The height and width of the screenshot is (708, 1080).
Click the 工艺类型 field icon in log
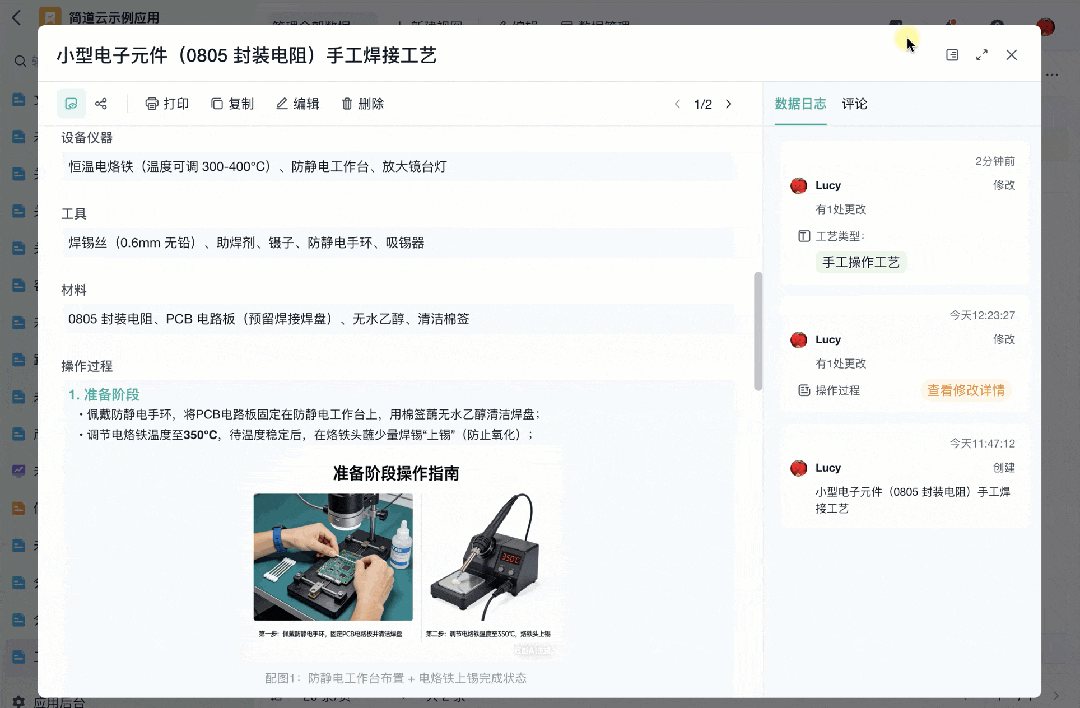coord(804,236)
